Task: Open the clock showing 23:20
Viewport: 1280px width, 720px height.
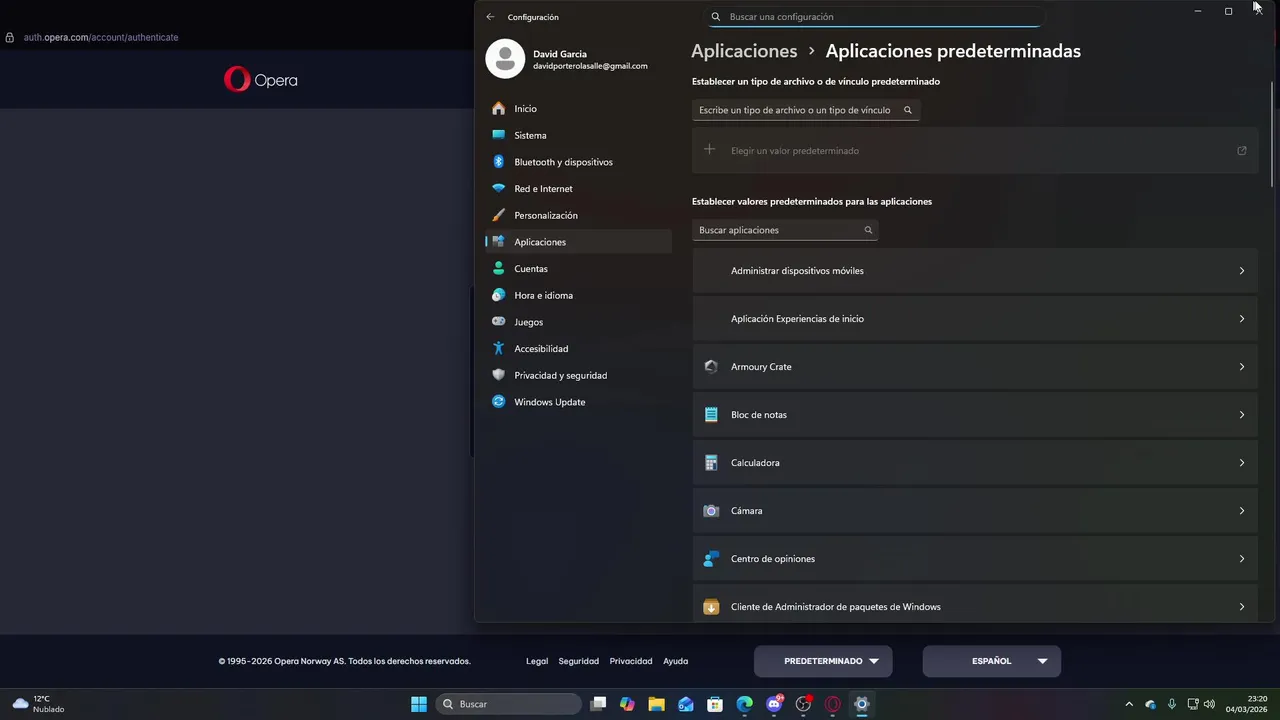Action: [x=1246, y=704]
